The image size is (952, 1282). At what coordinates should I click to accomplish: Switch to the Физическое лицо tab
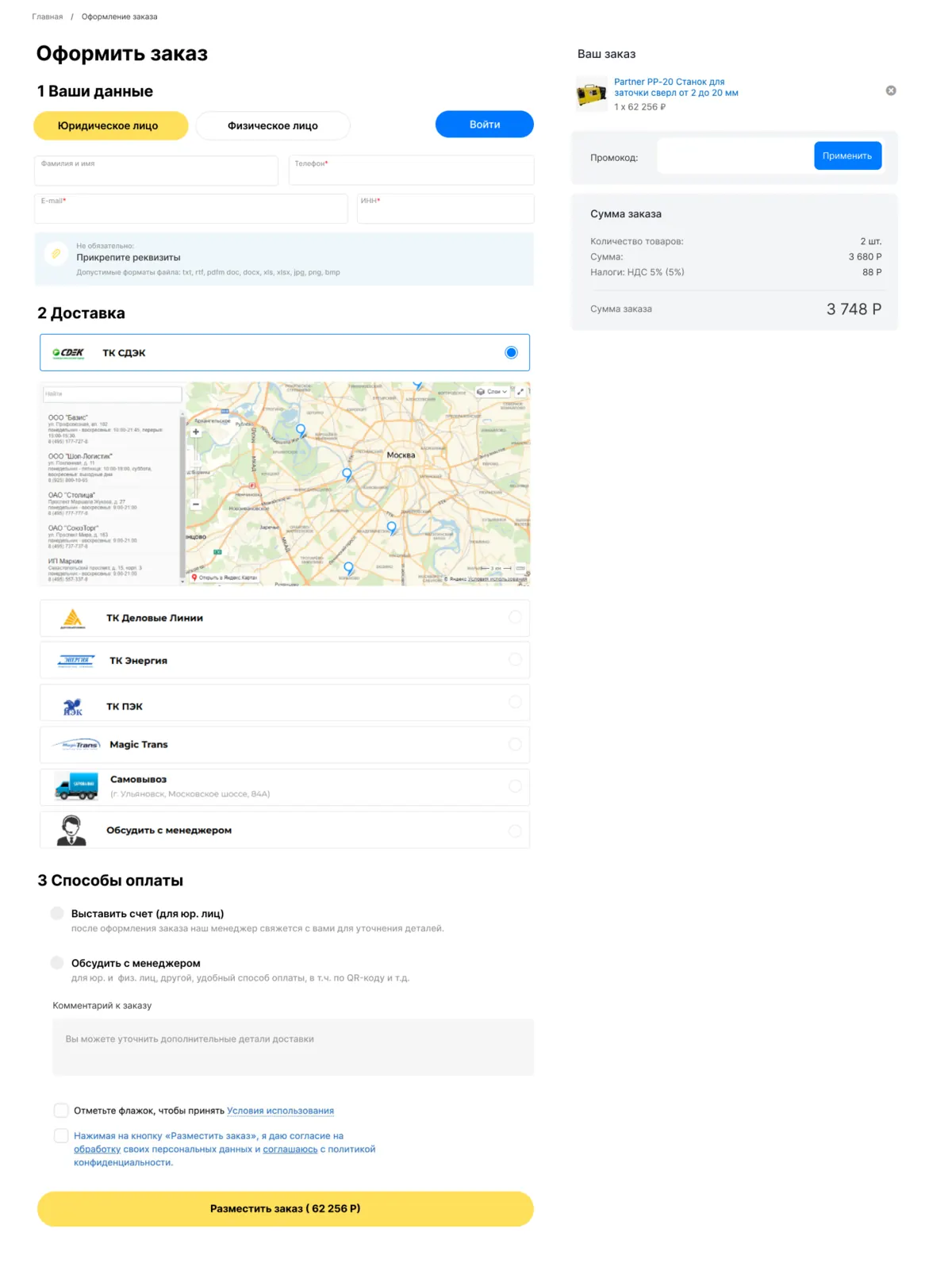pyautogui.click(x=273, y=125)
